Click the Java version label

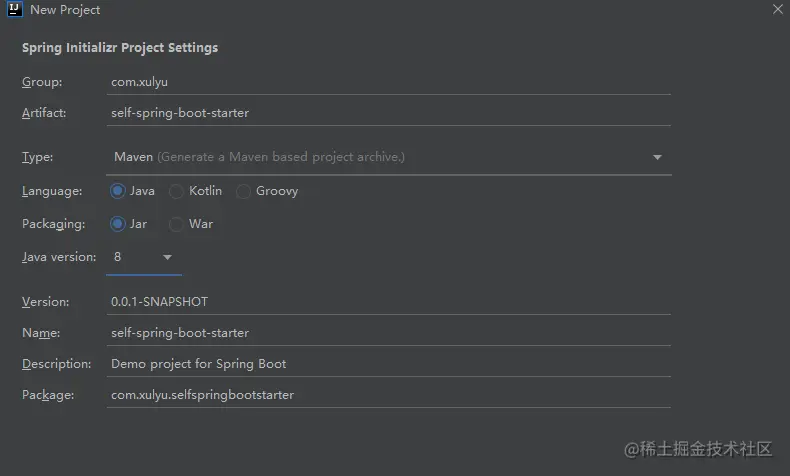click(x=59, y=257)
